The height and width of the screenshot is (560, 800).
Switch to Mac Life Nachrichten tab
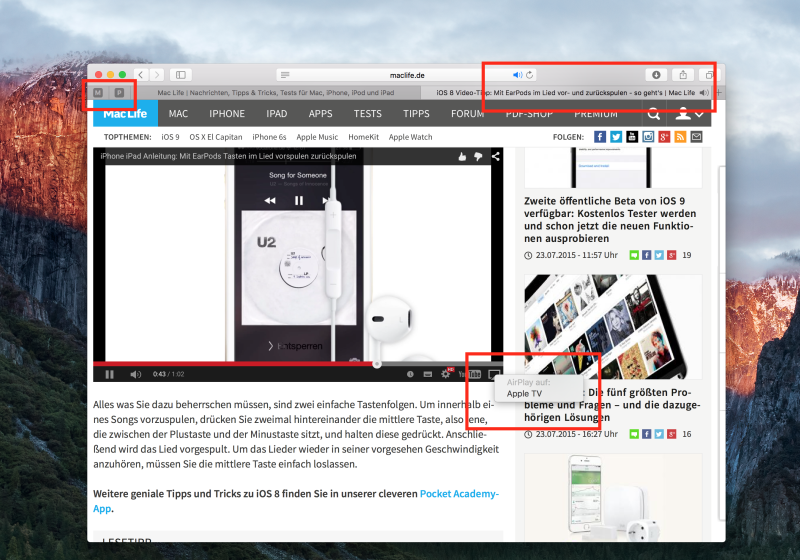click(276, 92)
